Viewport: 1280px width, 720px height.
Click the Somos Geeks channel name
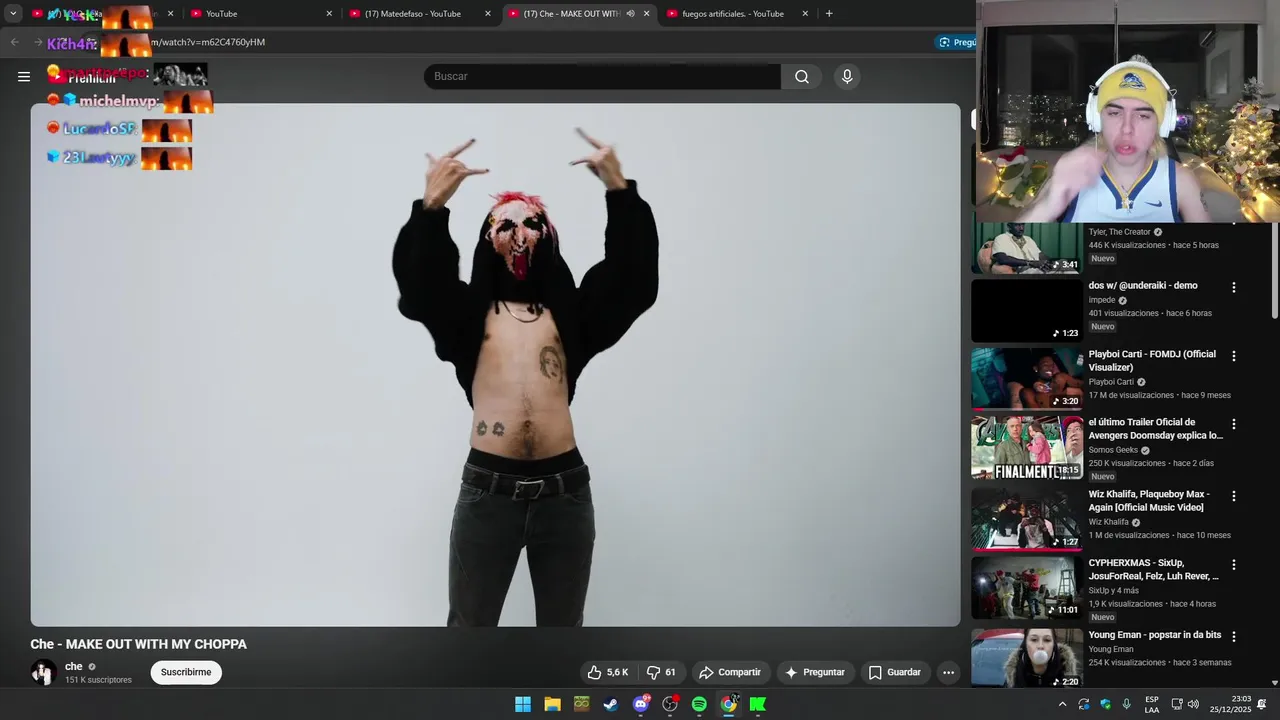[x=1113, y=450]
